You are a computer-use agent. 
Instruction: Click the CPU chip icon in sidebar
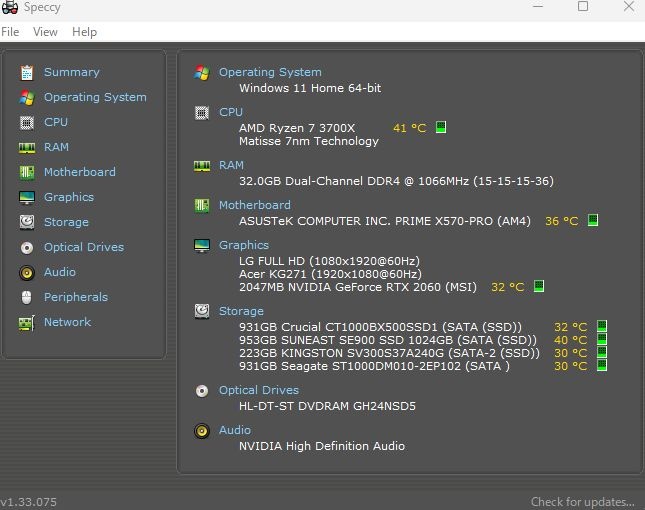(x=27, y=123)
